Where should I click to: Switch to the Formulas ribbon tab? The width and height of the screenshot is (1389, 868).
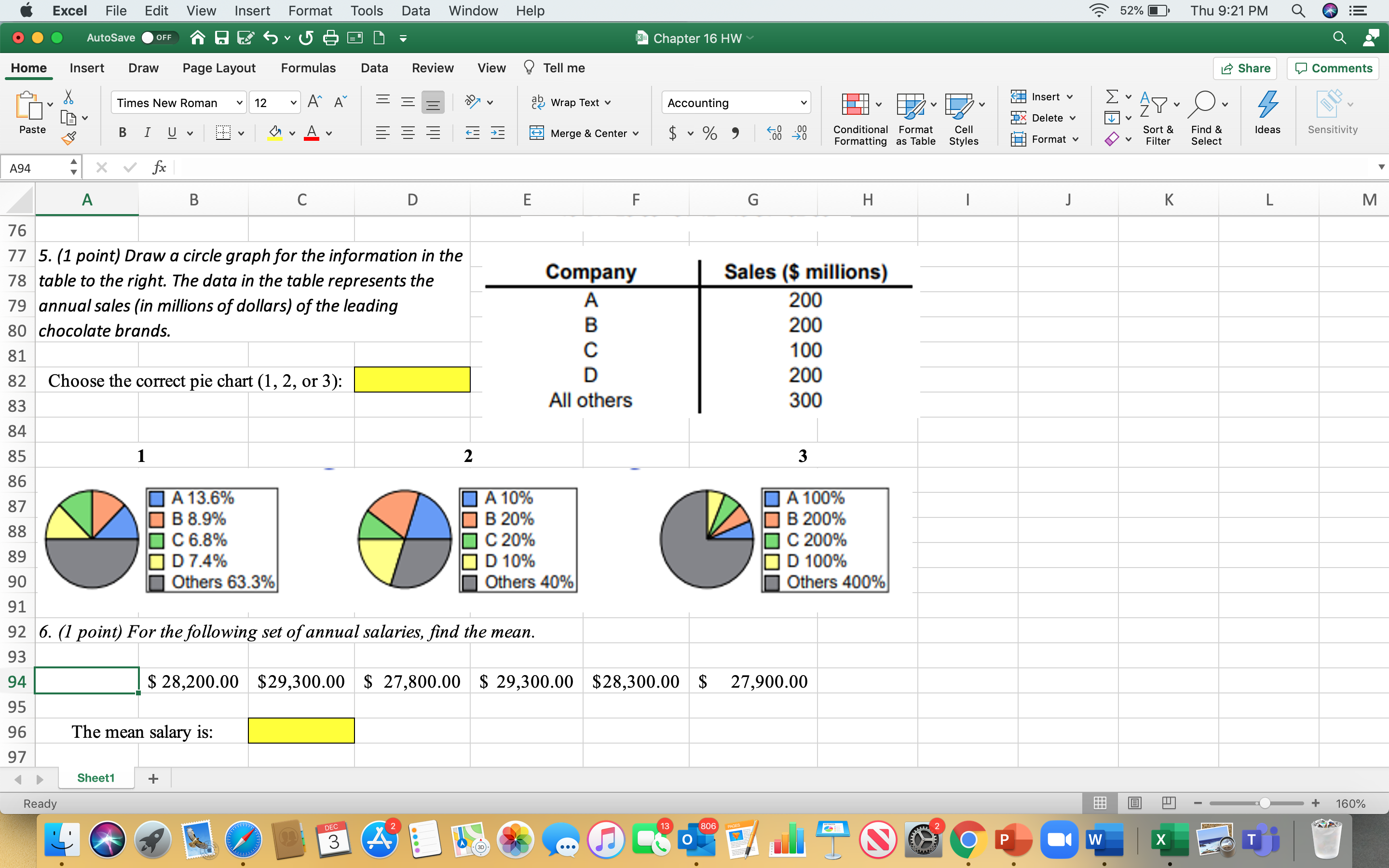tap(308, 68)
